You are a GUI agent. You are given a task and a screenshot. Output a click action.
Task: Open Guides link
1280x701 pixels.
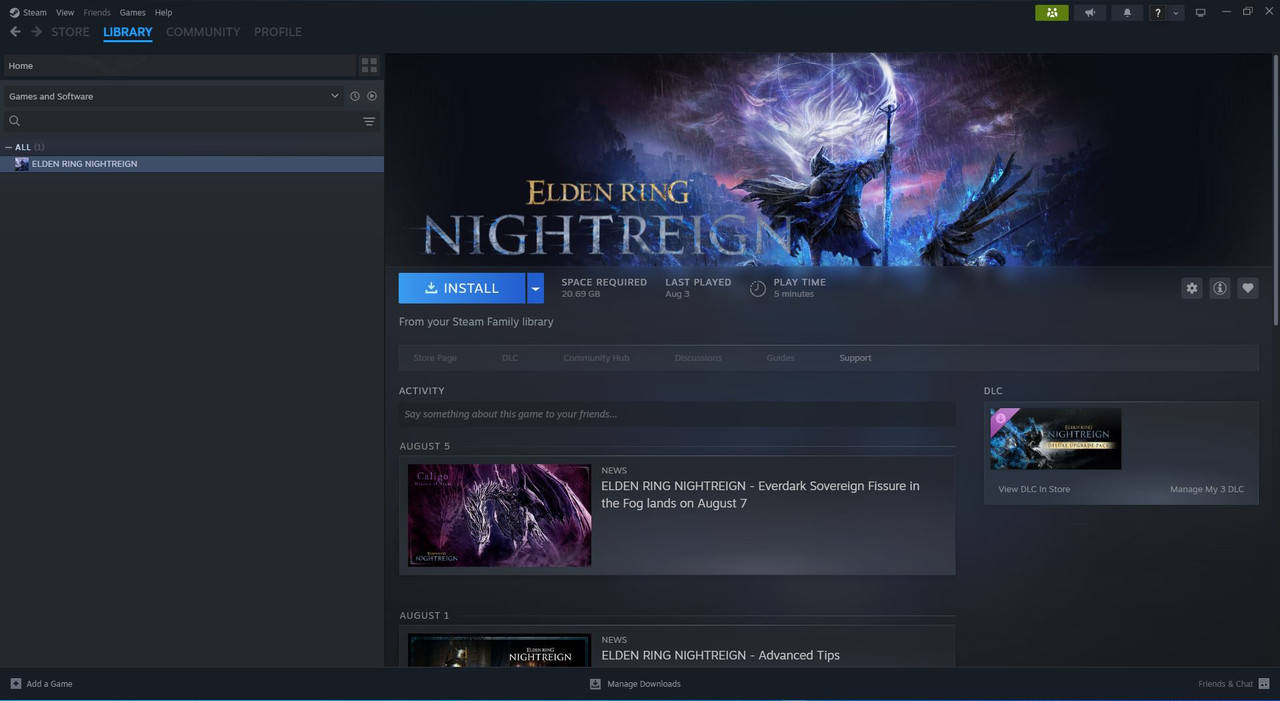point(781,358)
